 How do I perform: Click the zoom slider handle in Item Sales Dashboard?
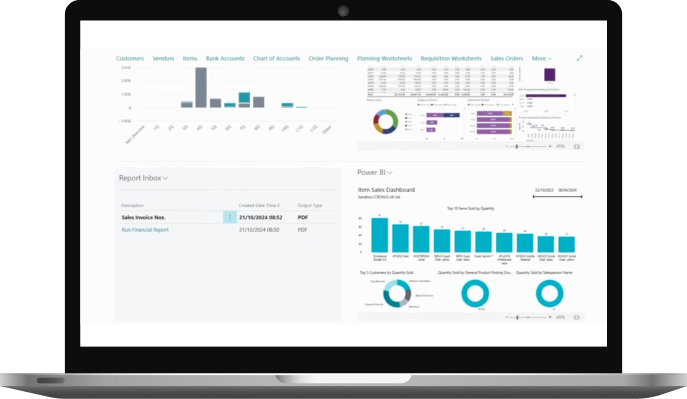coord(517,317)
